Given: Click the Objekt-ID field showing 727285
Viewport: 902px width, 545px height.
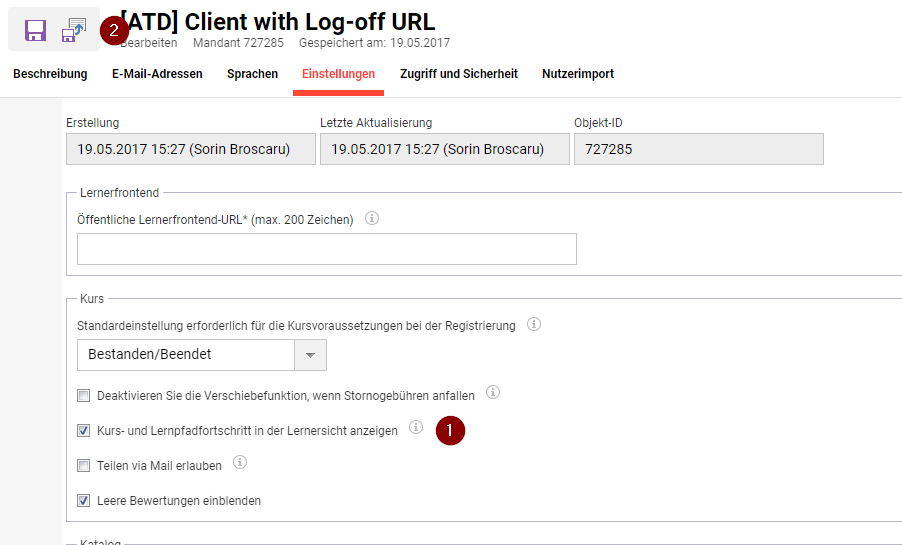Looking at the screenshot, I should click(x=698, y=150).
